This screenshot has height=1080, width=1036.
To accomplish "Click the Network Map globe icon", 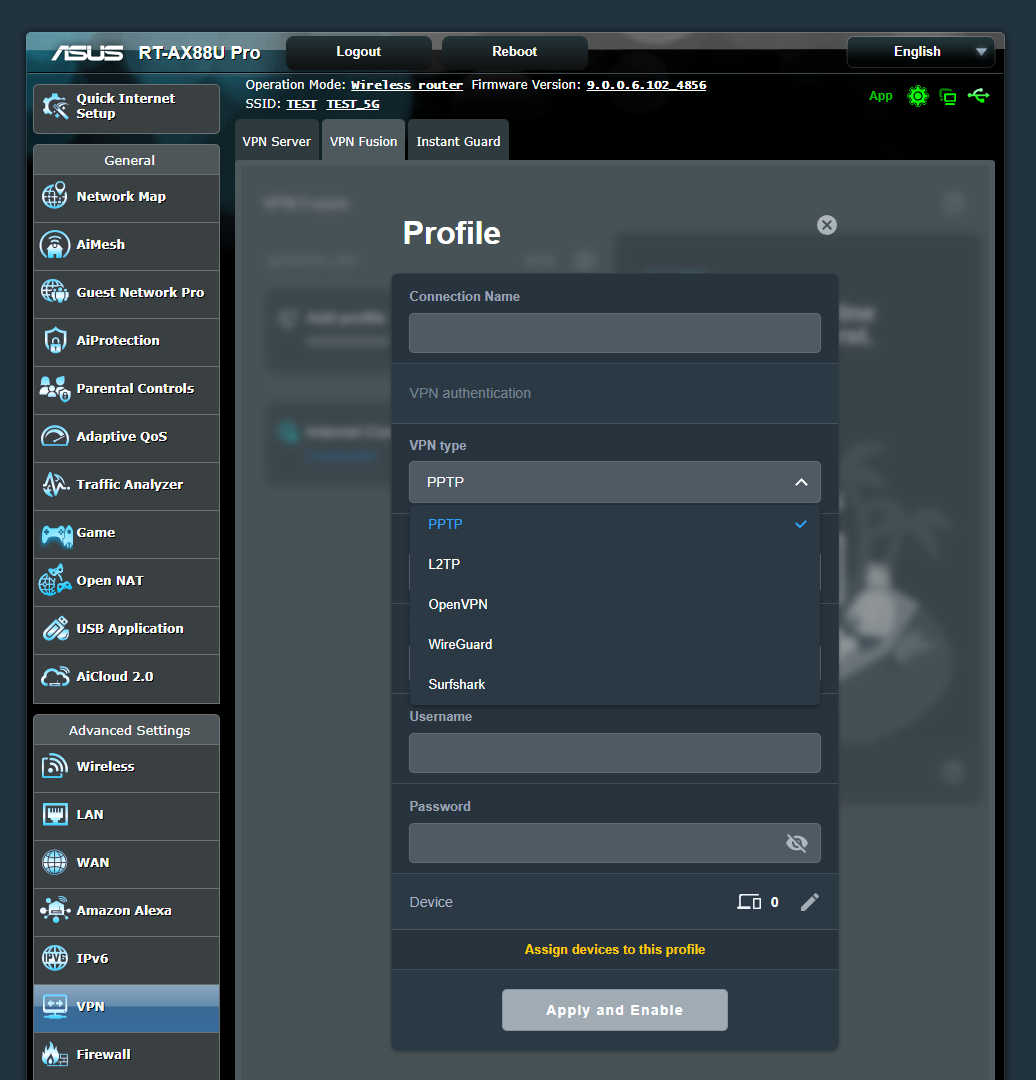I will 54,196.
